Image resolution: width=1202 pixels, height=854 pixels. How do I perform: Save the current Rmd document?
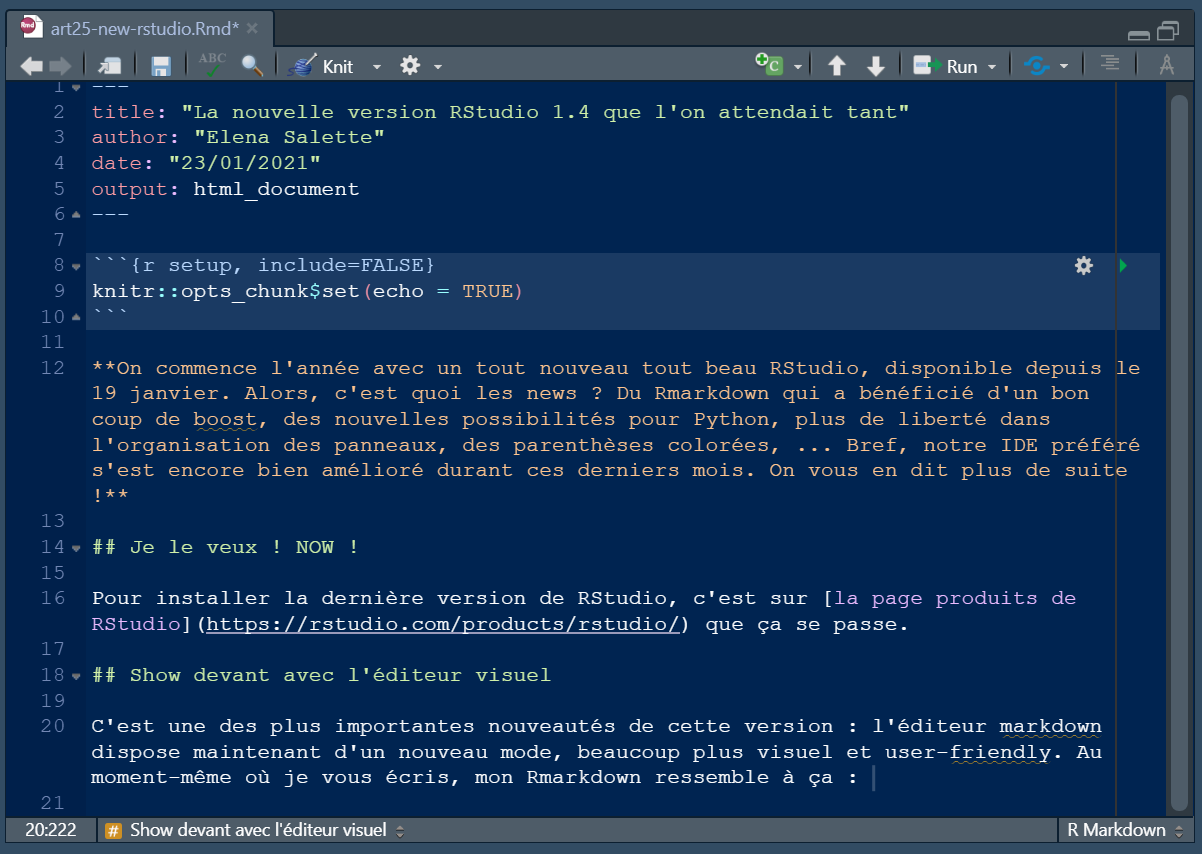[161, 66]
